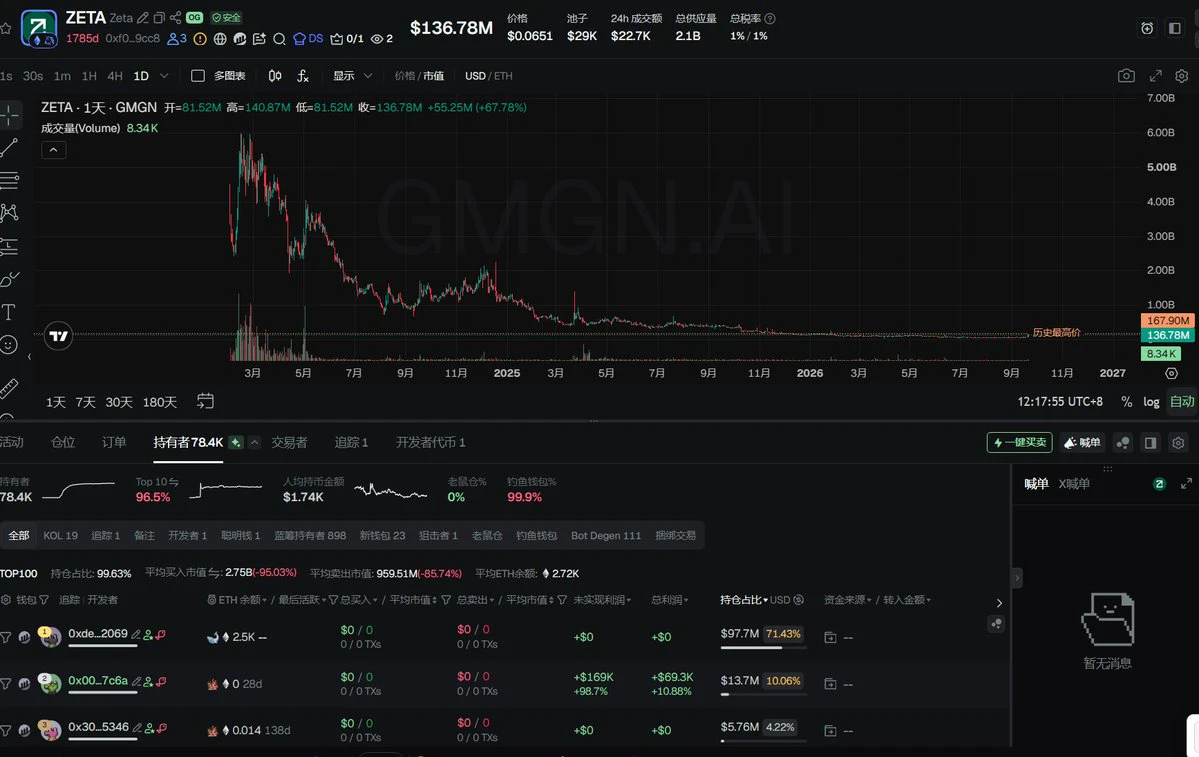The width and height of the screenshot is (1199, 757).
Task: Open the DS DexScreener link
Action: (308, 38)
